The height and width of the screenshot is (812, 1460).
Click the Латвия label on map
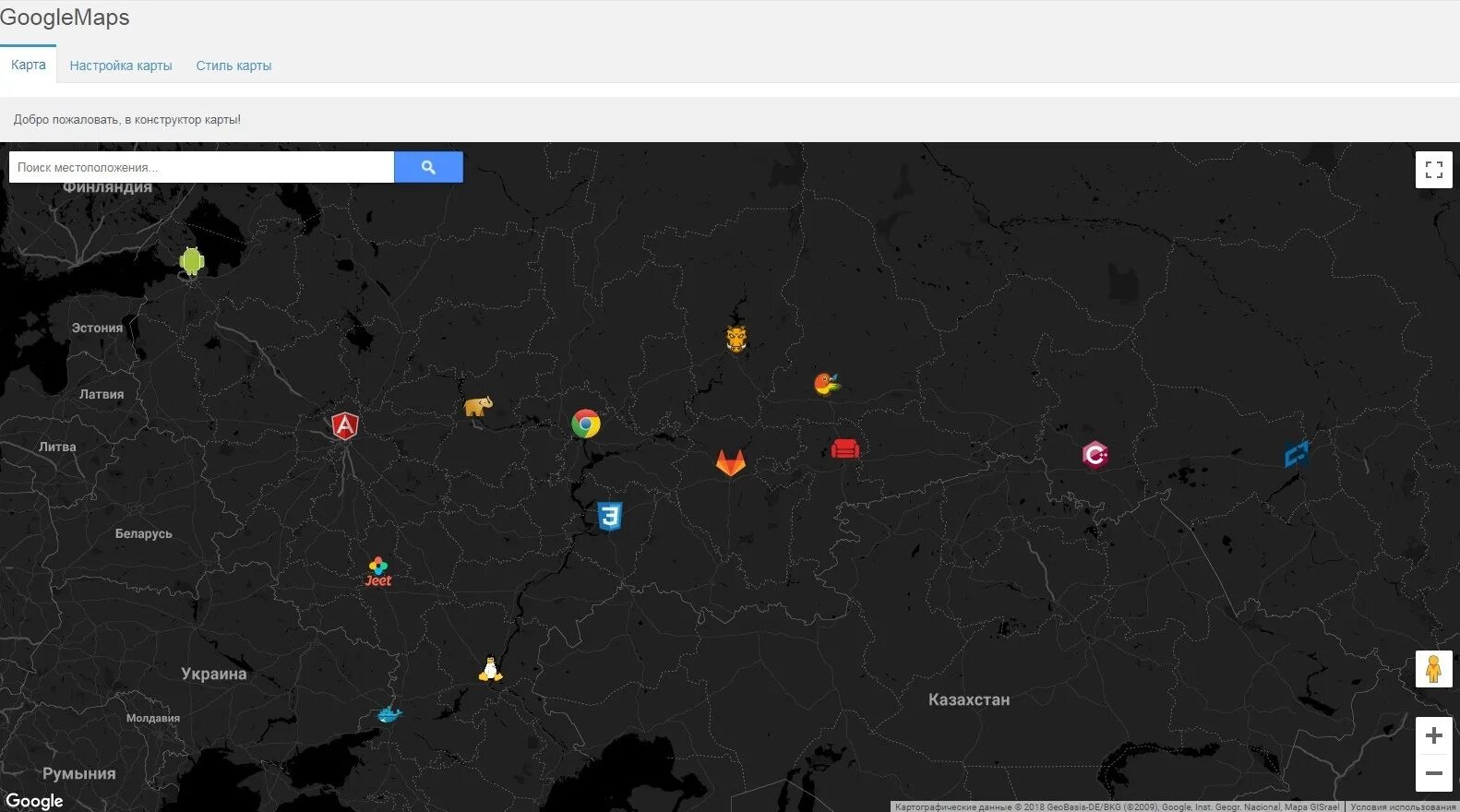[x=102, y=394]
